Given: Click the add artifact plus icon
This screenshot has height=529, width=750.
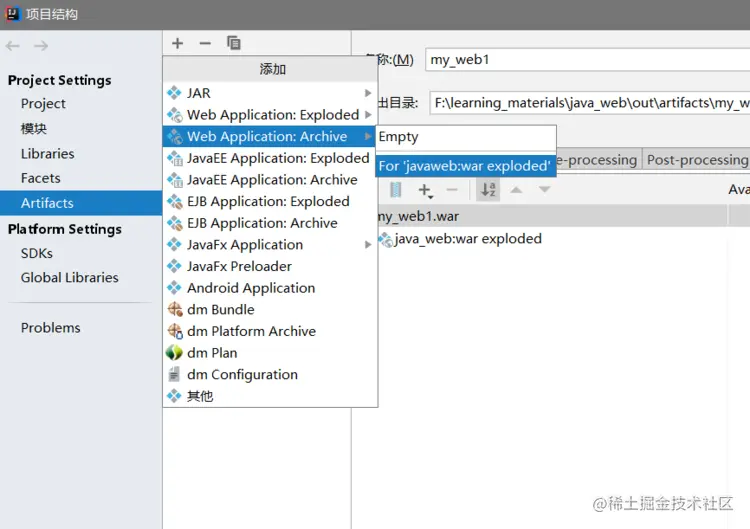Looking at the screenshot, I should pyautogui.click(x=177, y=44).
